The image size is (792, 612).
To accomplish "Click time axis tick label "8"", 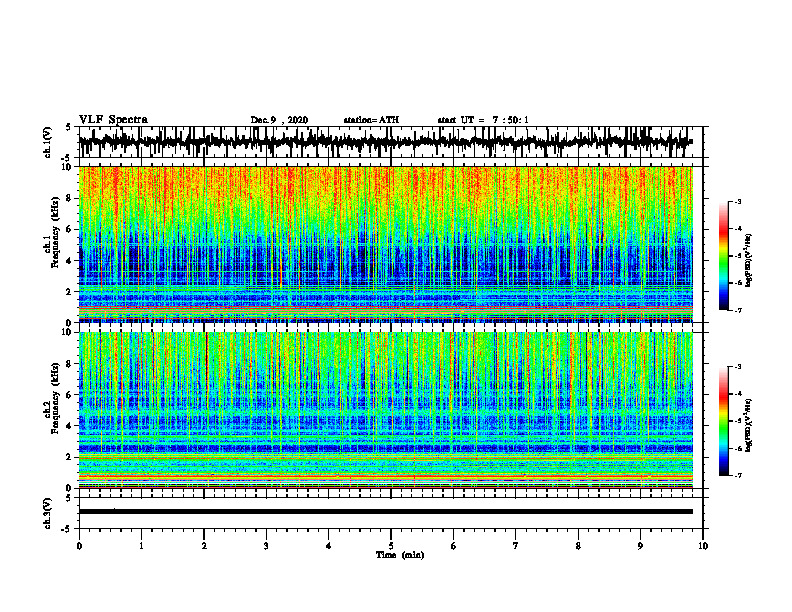I will [578, 546].
